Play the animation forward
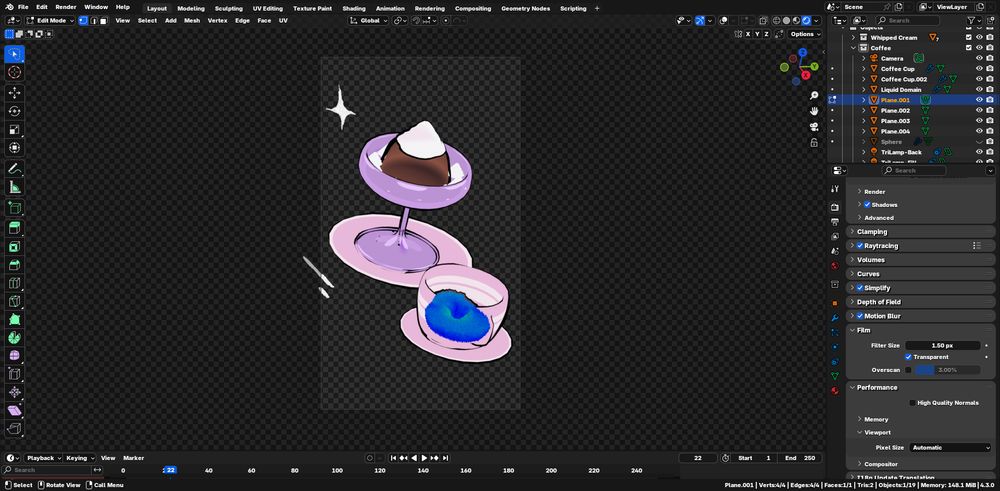The width and height of the screenshot is (1000, 491). (x=424, y=458)
